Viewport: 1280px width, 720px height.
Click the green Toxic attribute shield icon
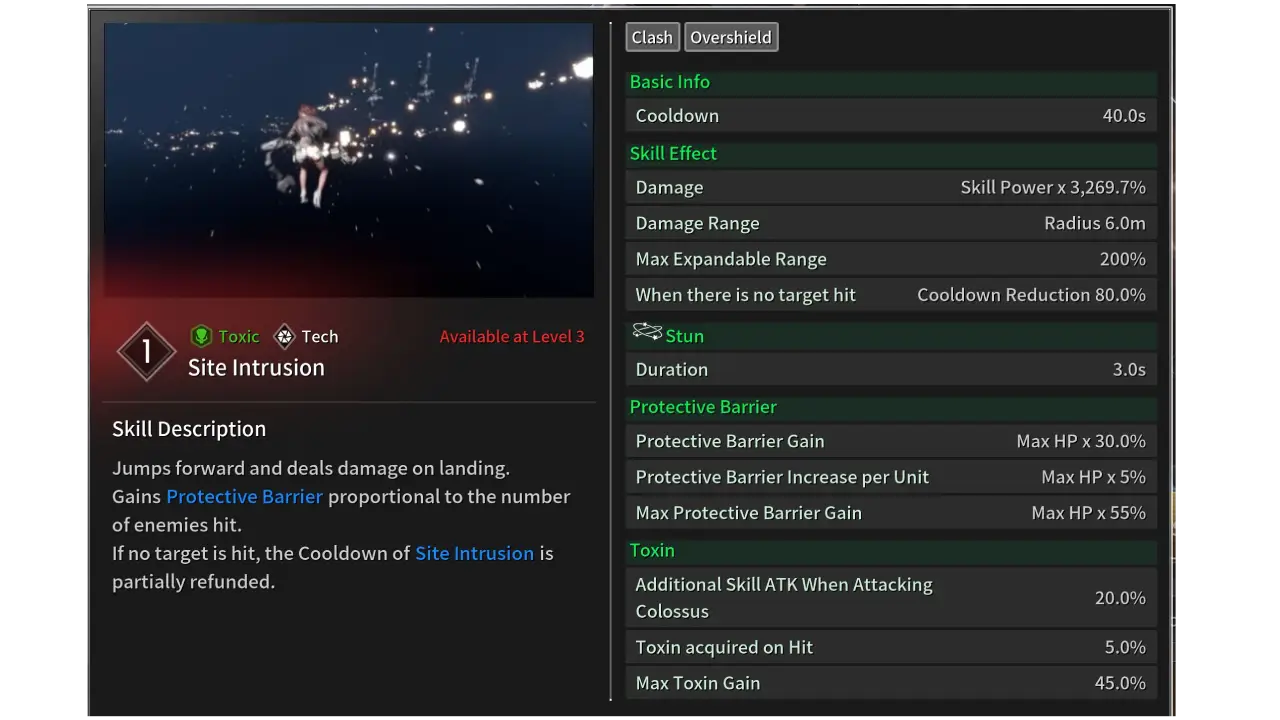pos(201,336)
